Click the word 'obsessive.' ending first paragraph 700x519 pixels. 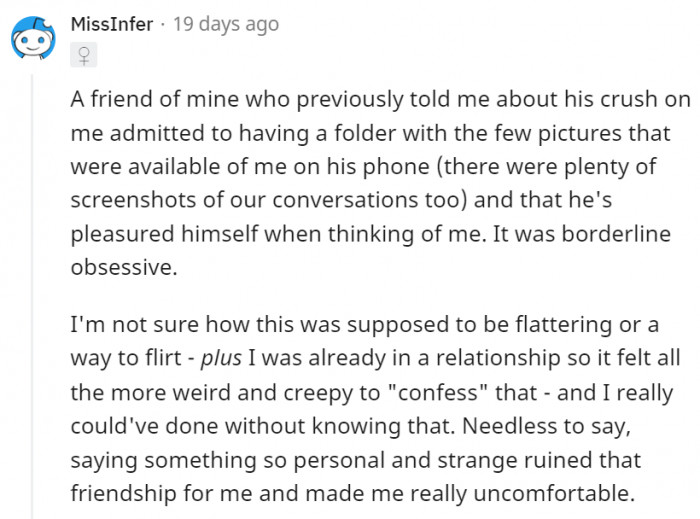(124, 267)
